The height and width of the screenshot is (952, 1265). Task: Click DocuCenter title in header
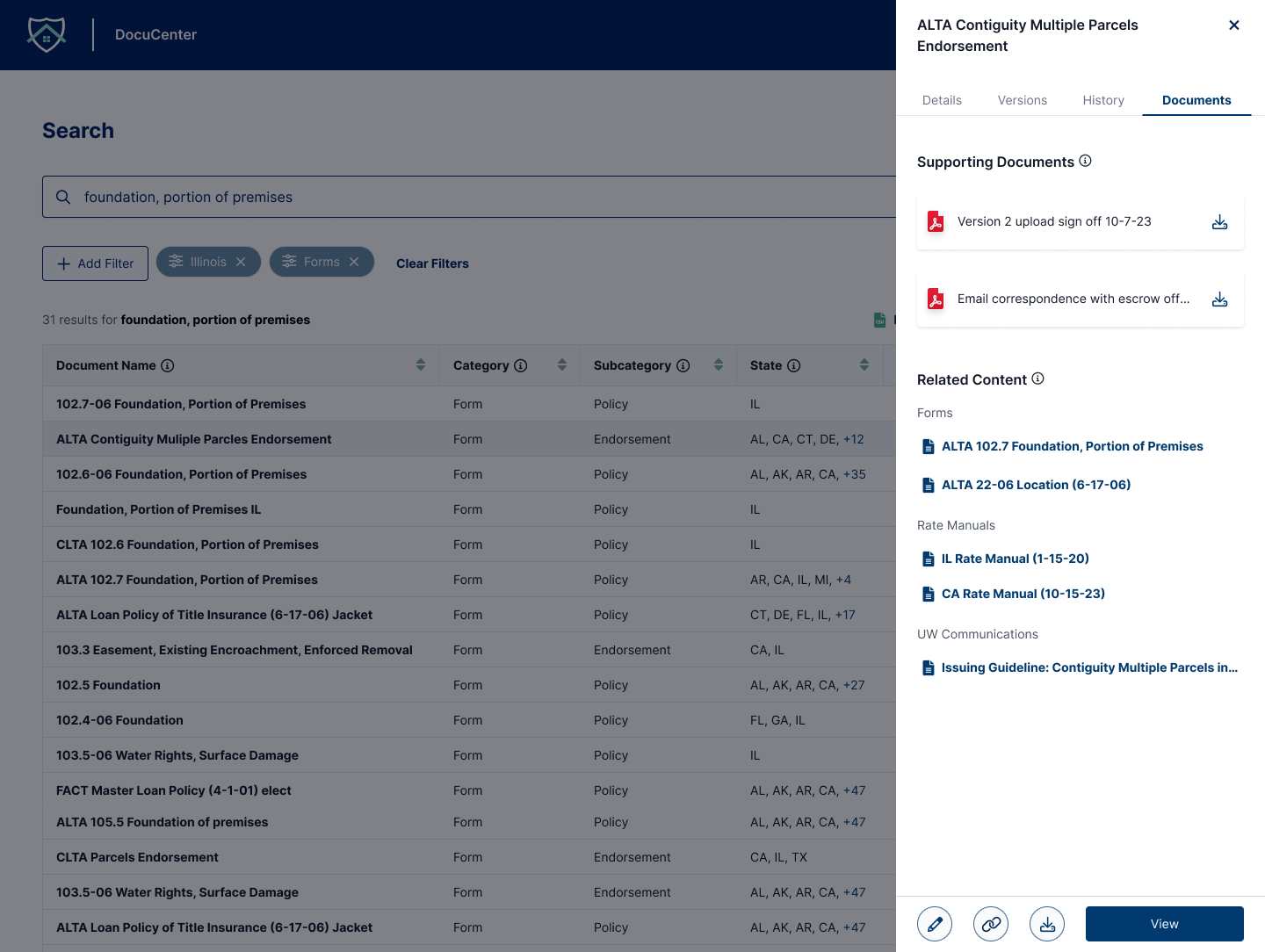coord(155,34)
